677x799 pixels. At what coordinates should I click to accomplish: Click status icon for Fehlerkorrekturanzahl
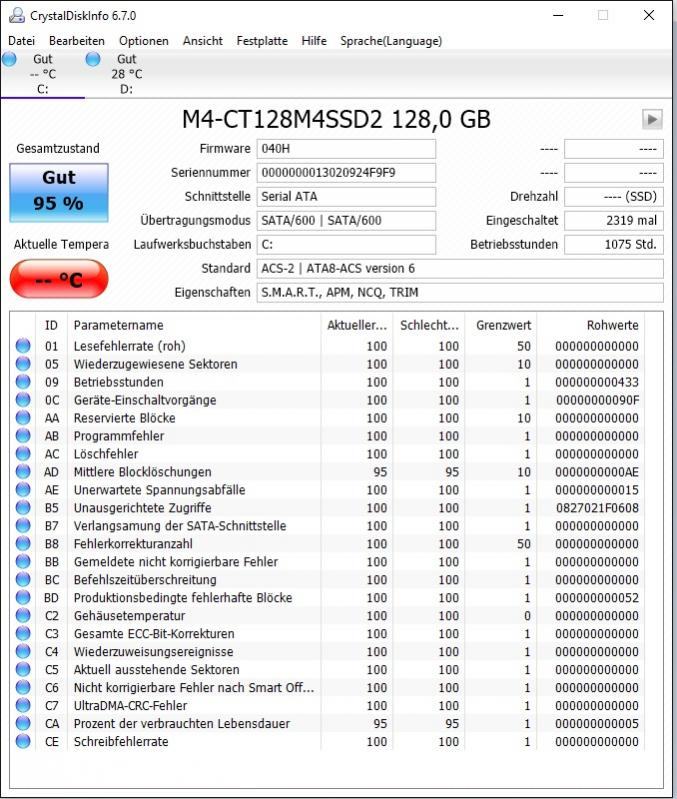[x=23, y=544]
